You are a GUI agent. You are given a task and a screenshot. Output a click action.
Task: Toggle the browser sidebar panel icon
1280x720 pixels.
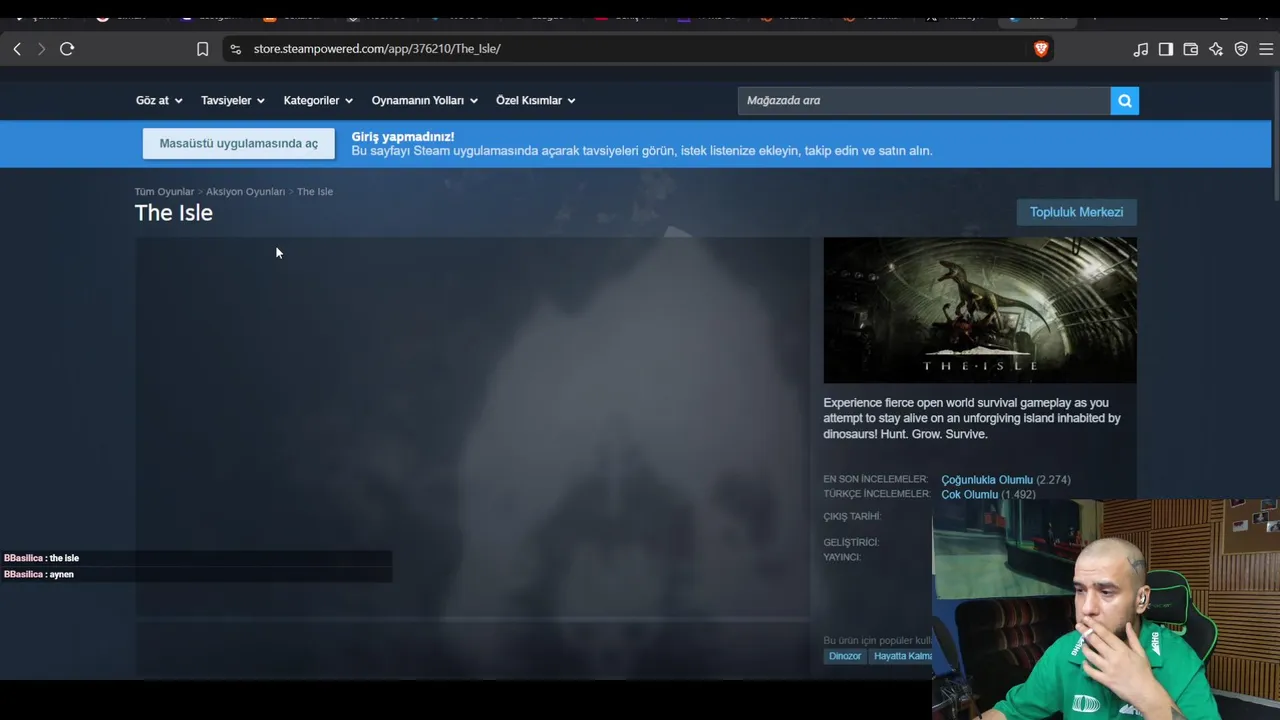click(1166, 49)
